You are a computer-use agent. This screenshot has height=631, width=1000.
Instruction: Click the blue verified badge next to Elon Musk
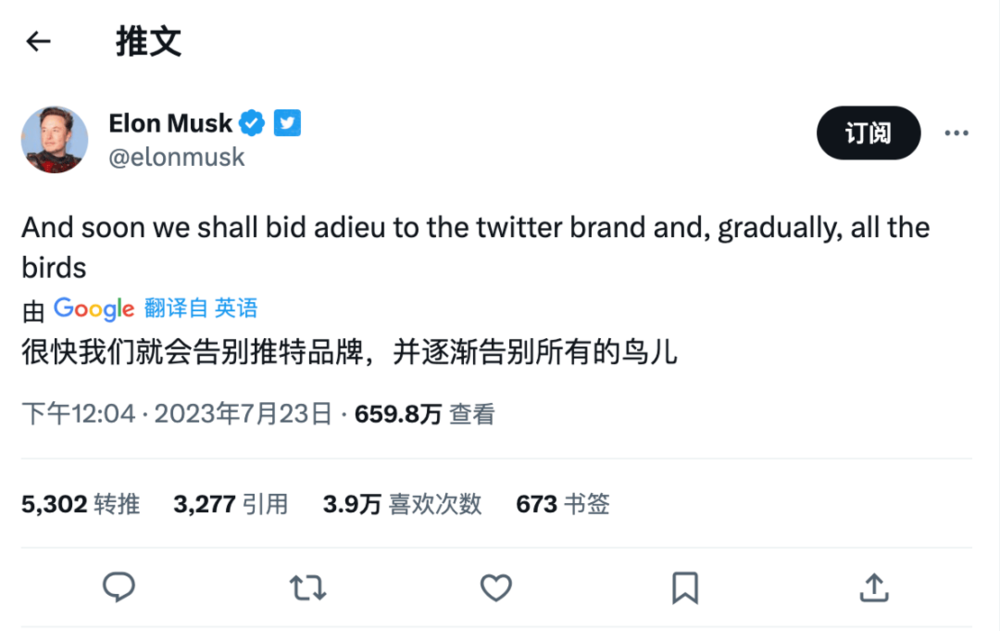[x=251, y=122]
